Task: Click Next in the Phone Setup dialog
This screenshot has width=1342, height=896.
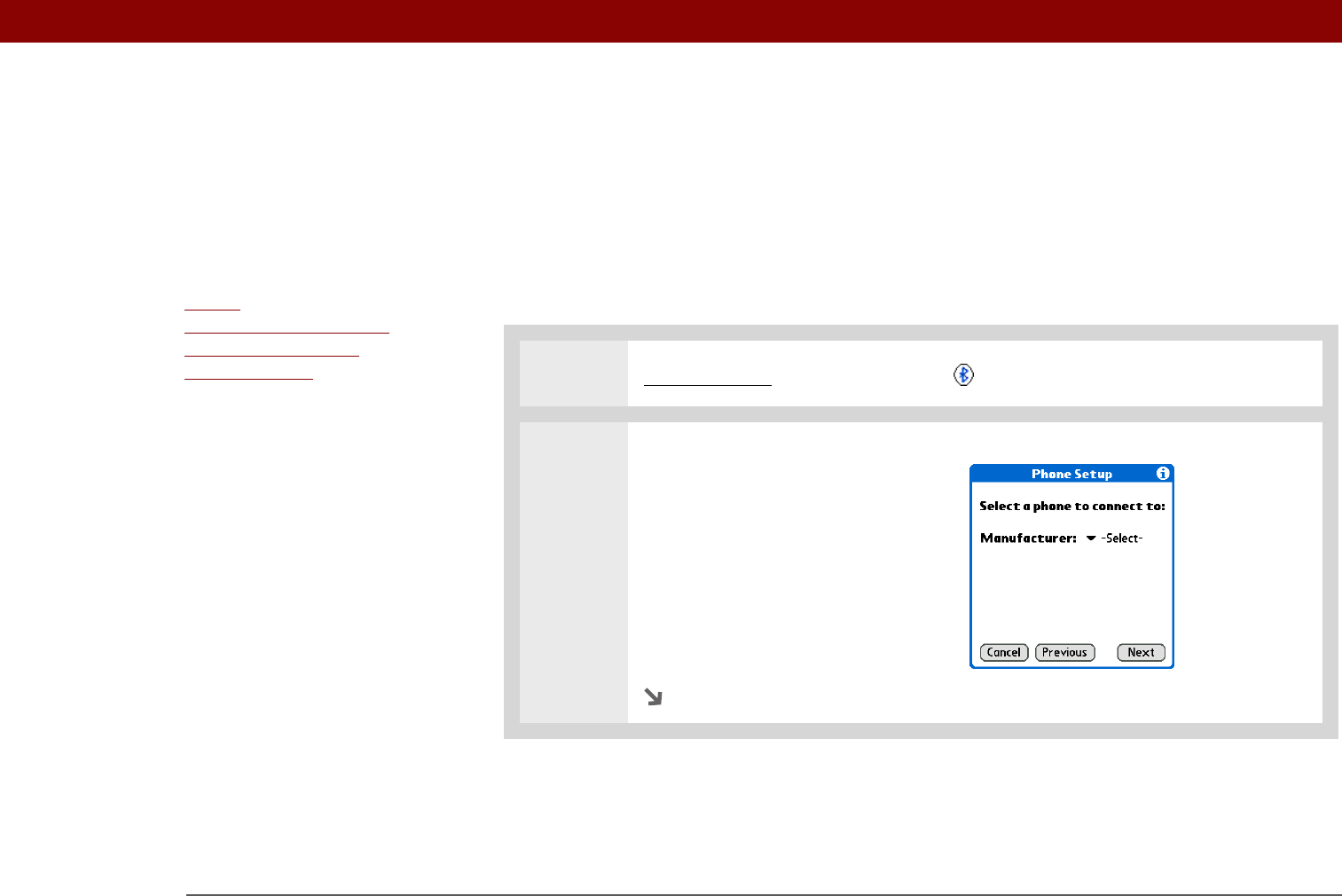Action: pos(1141,652)
